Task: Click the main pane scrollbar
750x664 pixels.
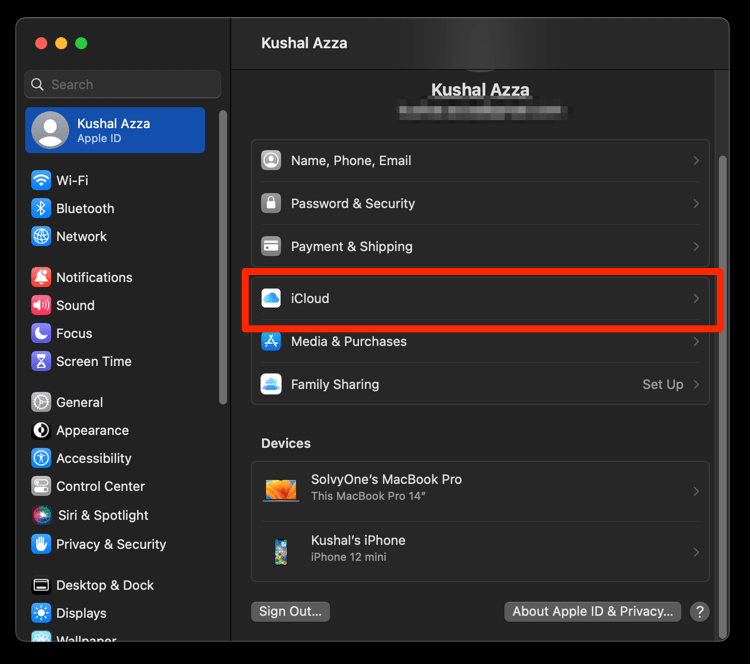Action: point(723,397)
